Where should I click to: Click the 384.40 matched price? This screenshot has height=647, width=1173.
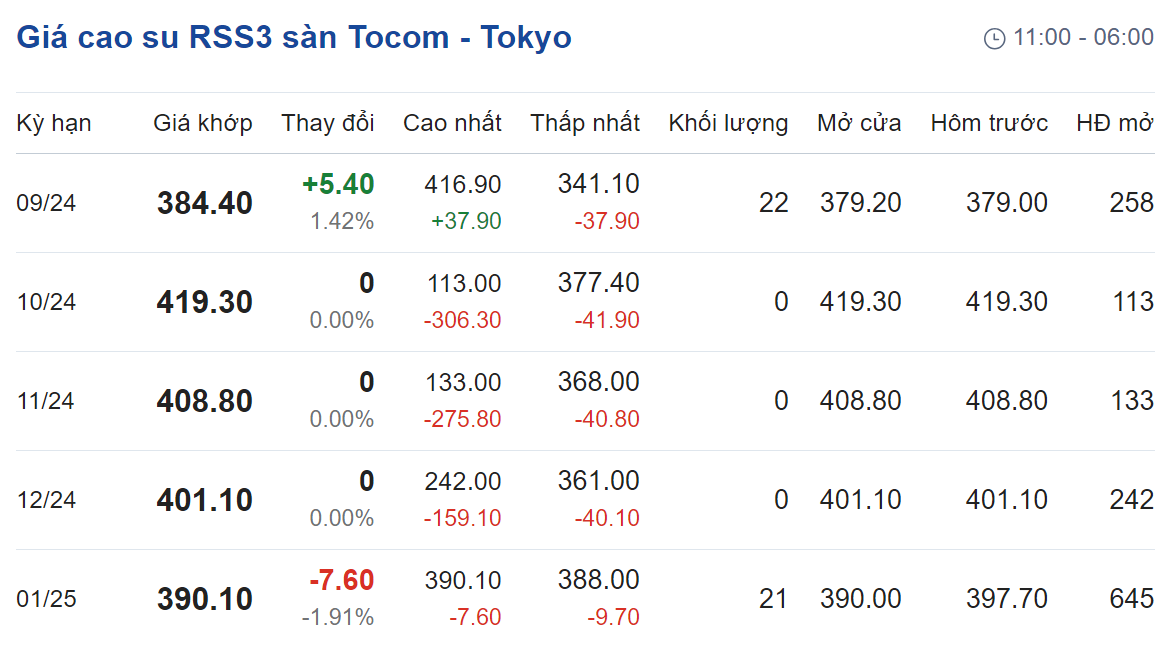(205, 203)
